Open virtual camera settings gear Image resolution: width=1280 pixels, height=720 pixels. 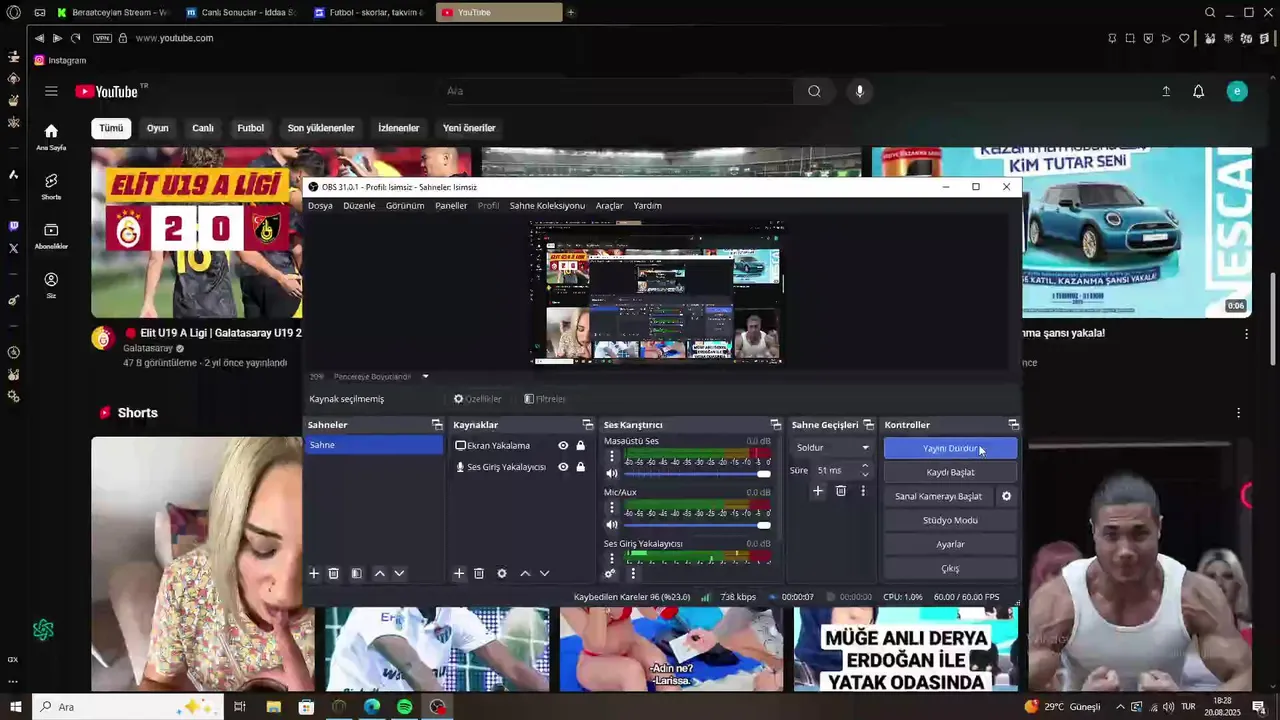pyautogui.click(x=1006, y=496)
